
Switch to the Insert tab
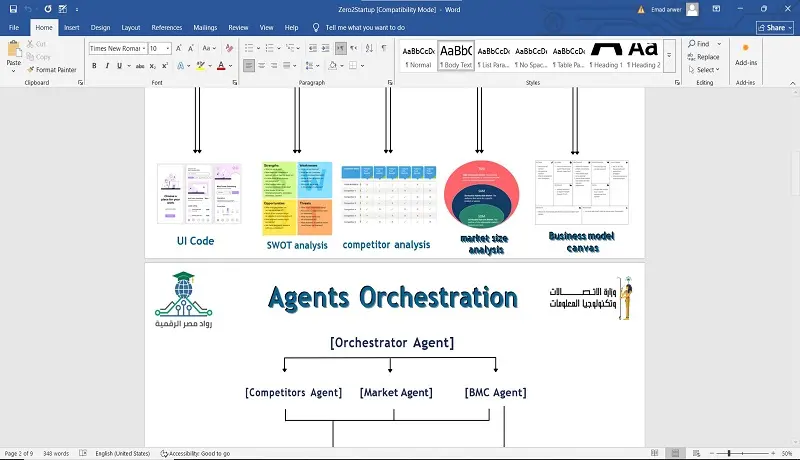71,28
